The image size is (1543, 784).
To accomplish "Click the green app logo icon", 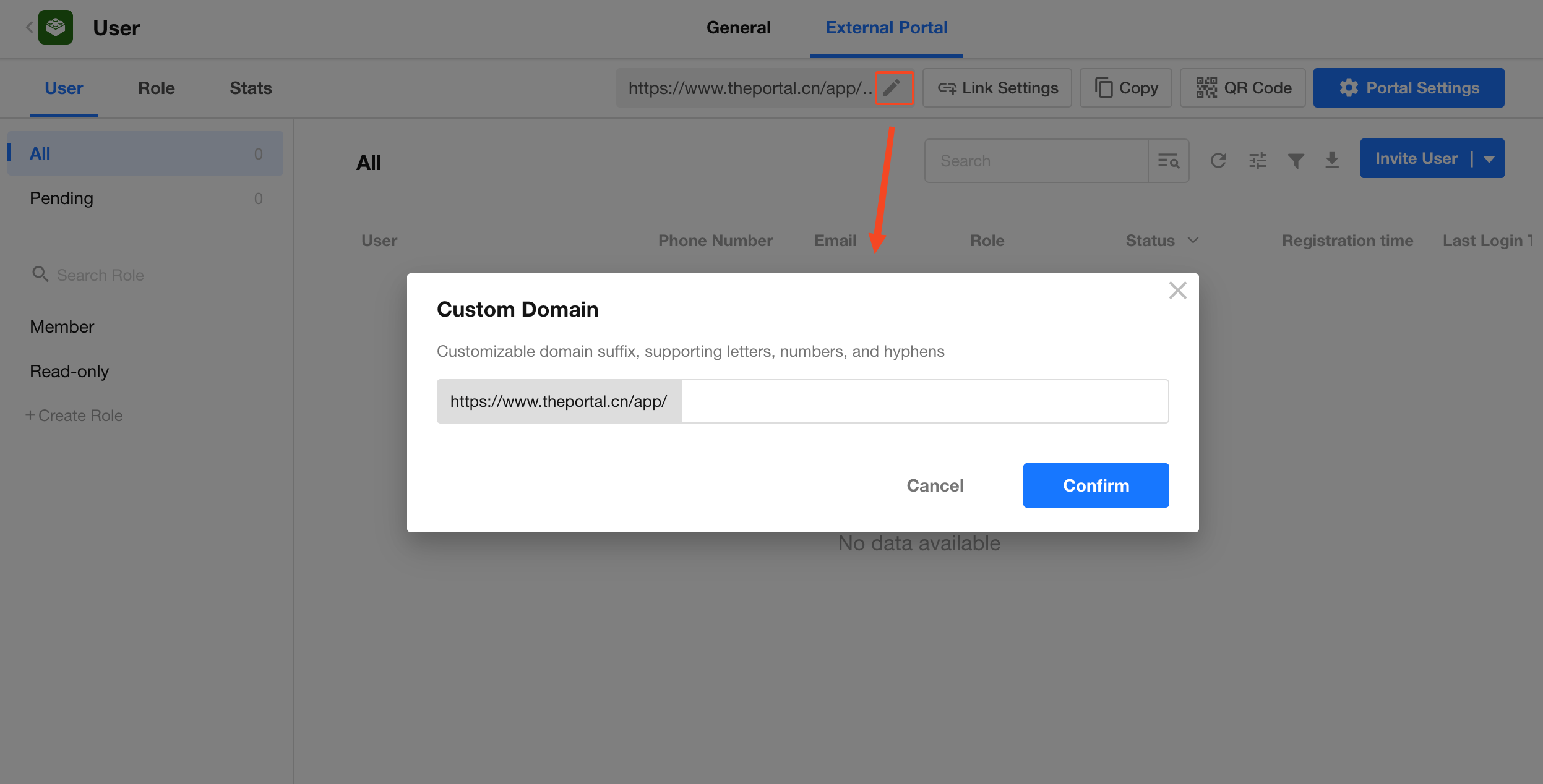I will tap(56, 27).
